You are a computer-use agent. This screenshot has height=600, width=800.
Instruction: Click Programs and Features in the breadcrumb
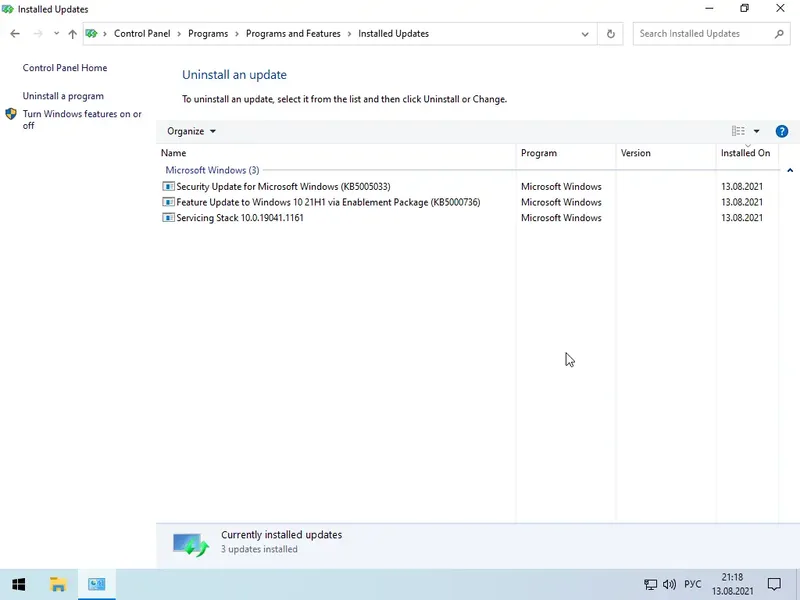point(293,33)
